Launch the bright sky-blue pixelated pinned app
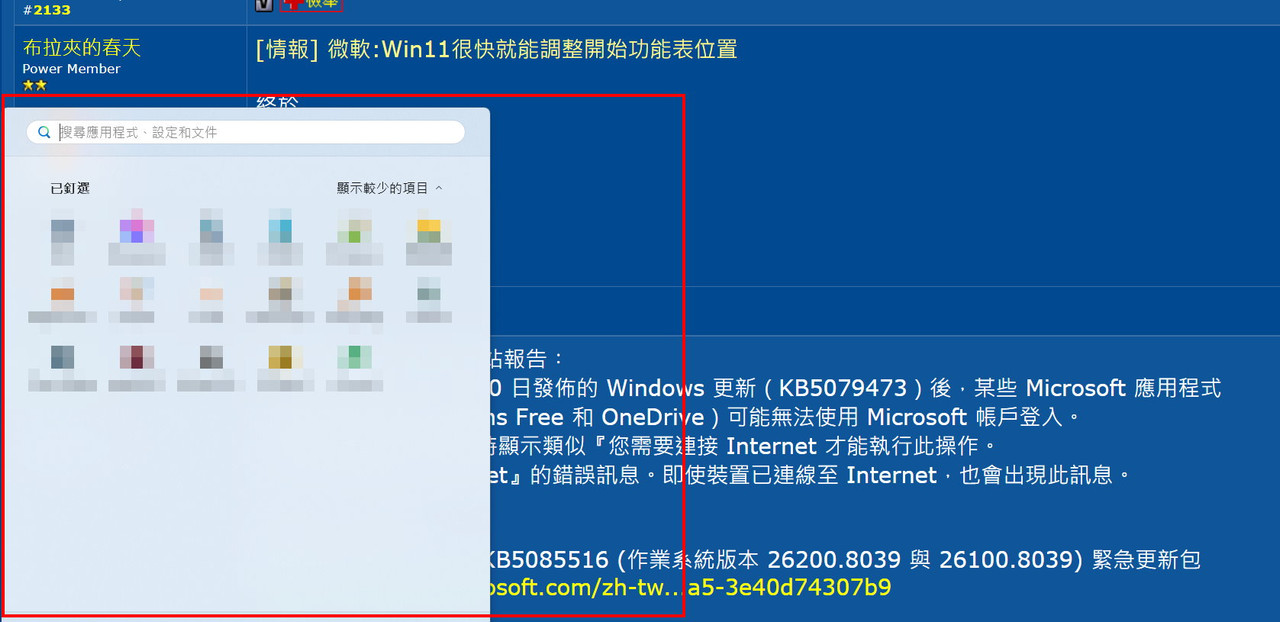The image size is (1280, 622). tap(280, 229)
